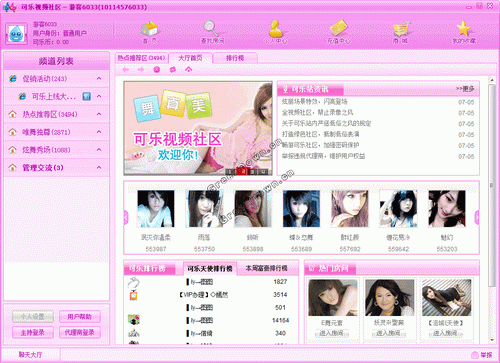
Task: Enter room under 妖灵 photo
Action: [389, 333]
